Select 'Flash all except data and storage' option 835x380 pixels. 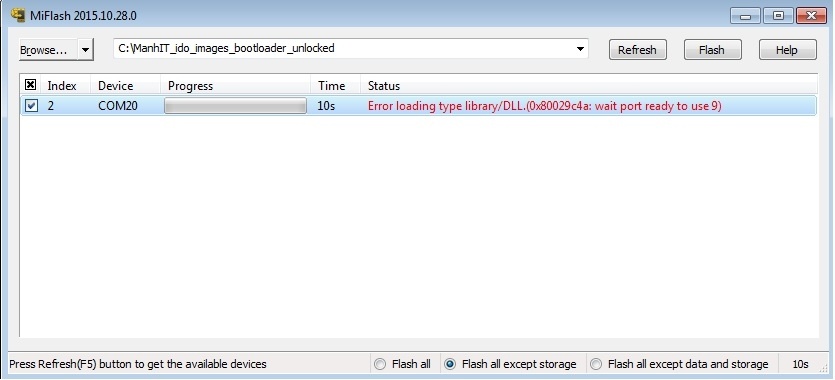tap(596, 364)
